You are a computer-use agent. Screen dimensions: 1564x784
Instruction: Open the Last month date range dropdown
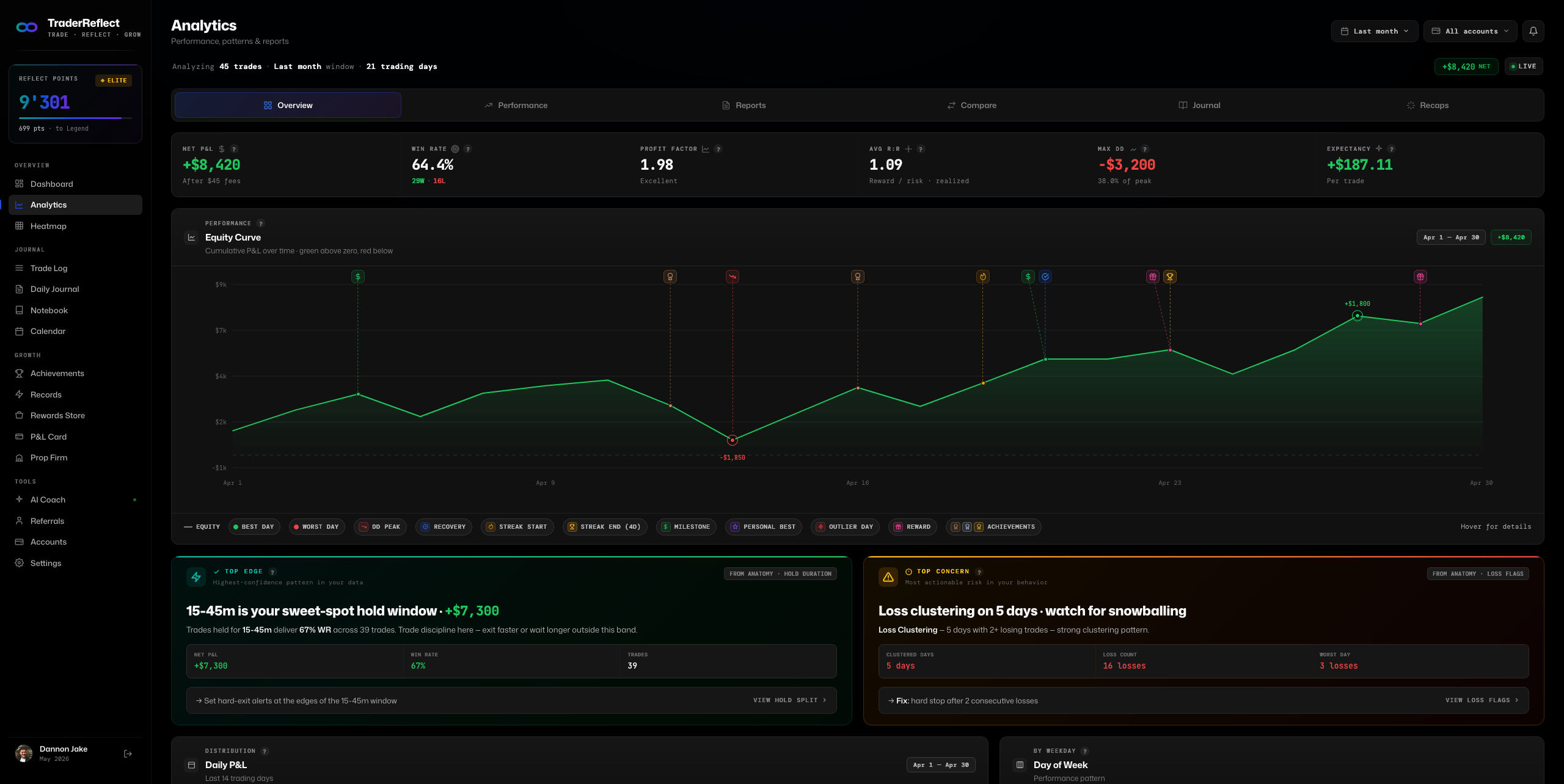(1375, 31)
